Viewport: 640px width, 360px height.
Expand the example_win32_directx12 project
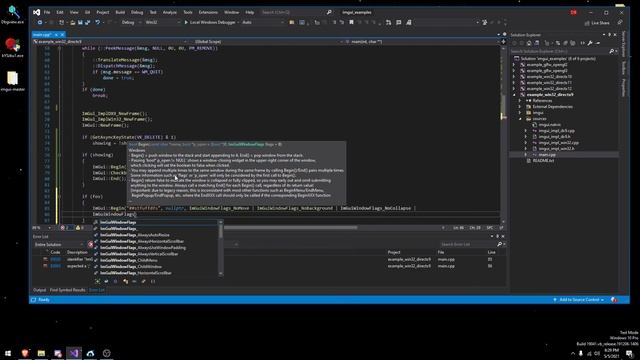pos(514,89)
